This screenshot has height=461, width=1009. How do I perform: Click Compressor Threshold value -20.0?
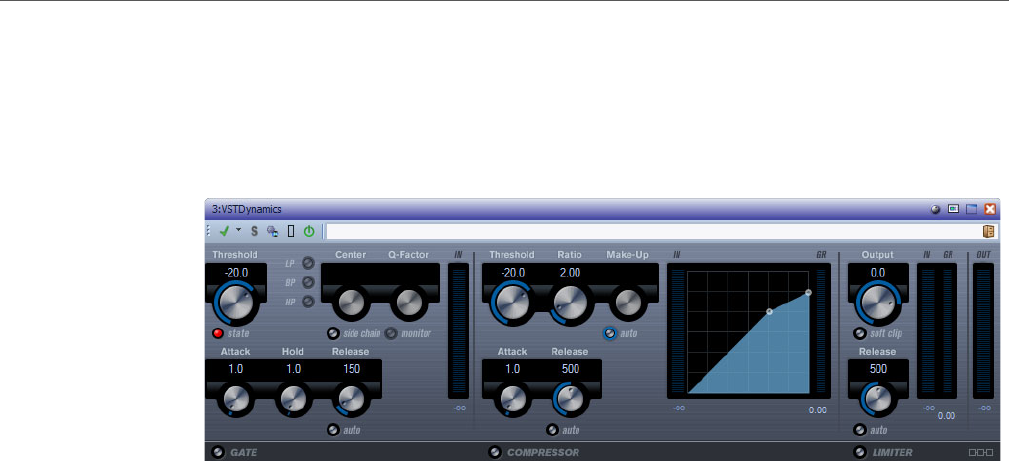(x=512, y=273)
